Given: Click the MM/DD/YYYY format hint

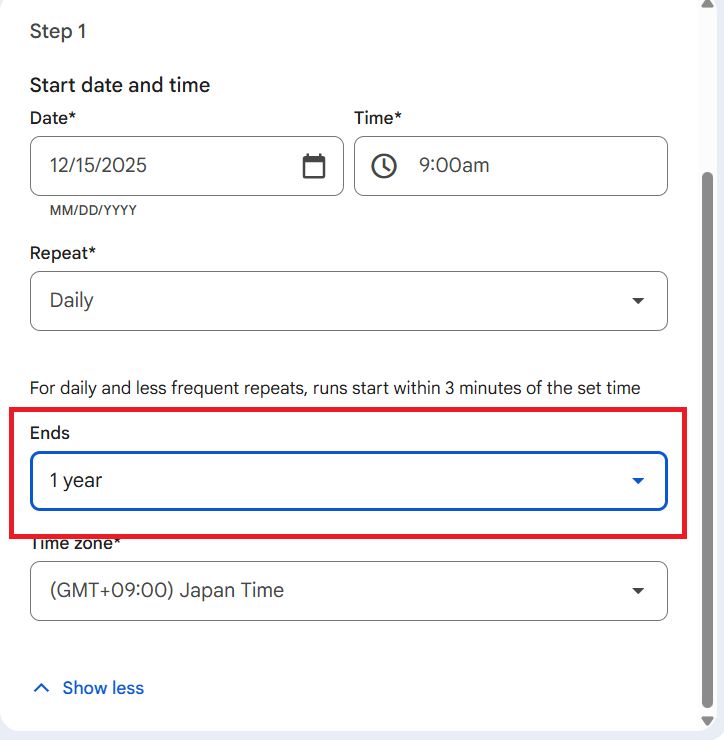Looking at the screenshot, I should click(93, 211).
